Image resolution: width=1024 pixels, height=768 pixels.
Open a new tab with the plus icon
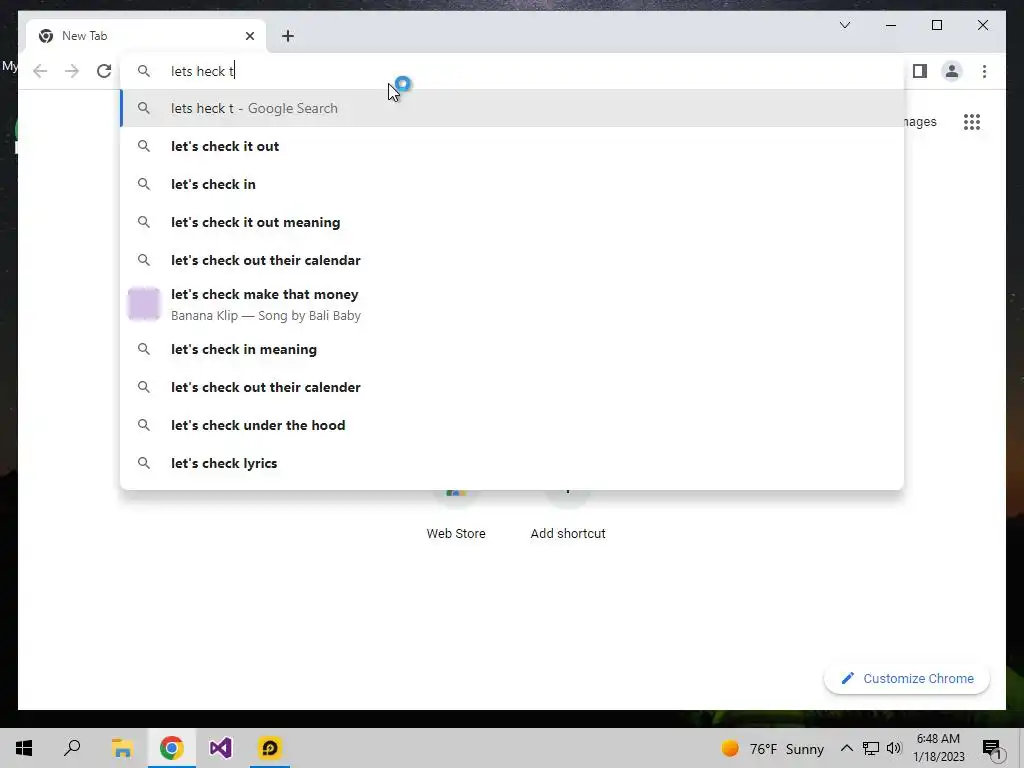(x=288, y=36)
